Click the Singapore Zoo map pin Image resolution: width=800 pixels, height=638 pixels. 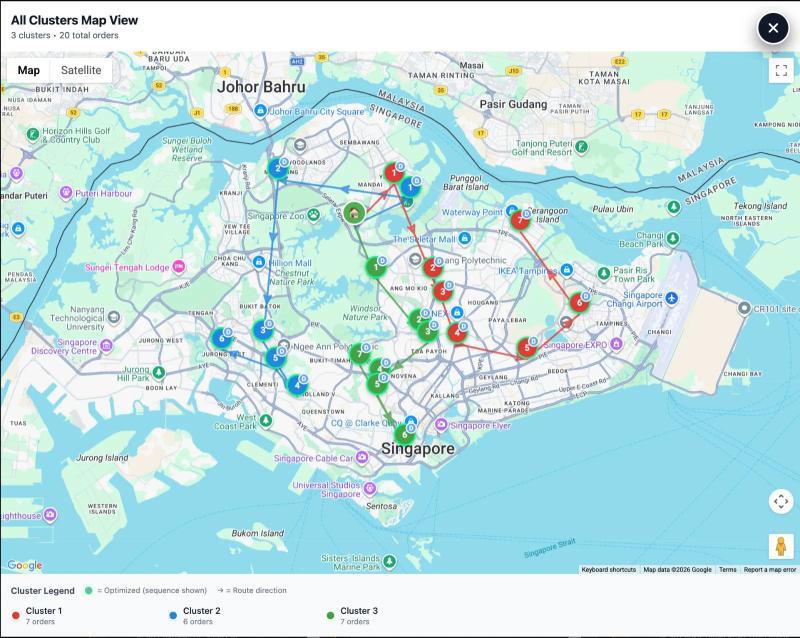tap(313, 215)
